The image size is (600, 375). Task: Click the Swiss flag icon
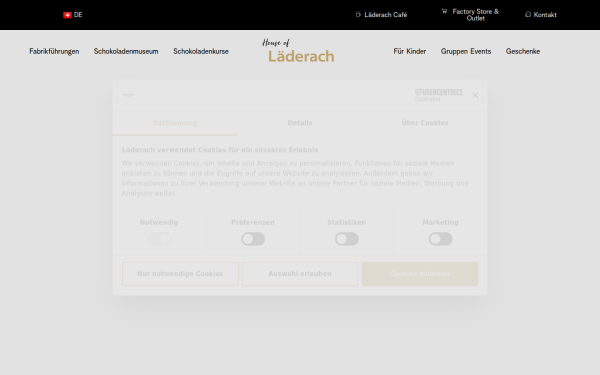pos(67,15)
